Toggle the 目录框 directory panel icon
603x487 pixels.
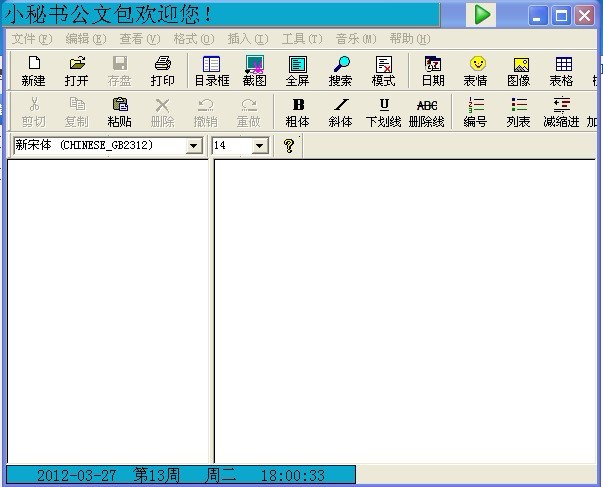212,71
